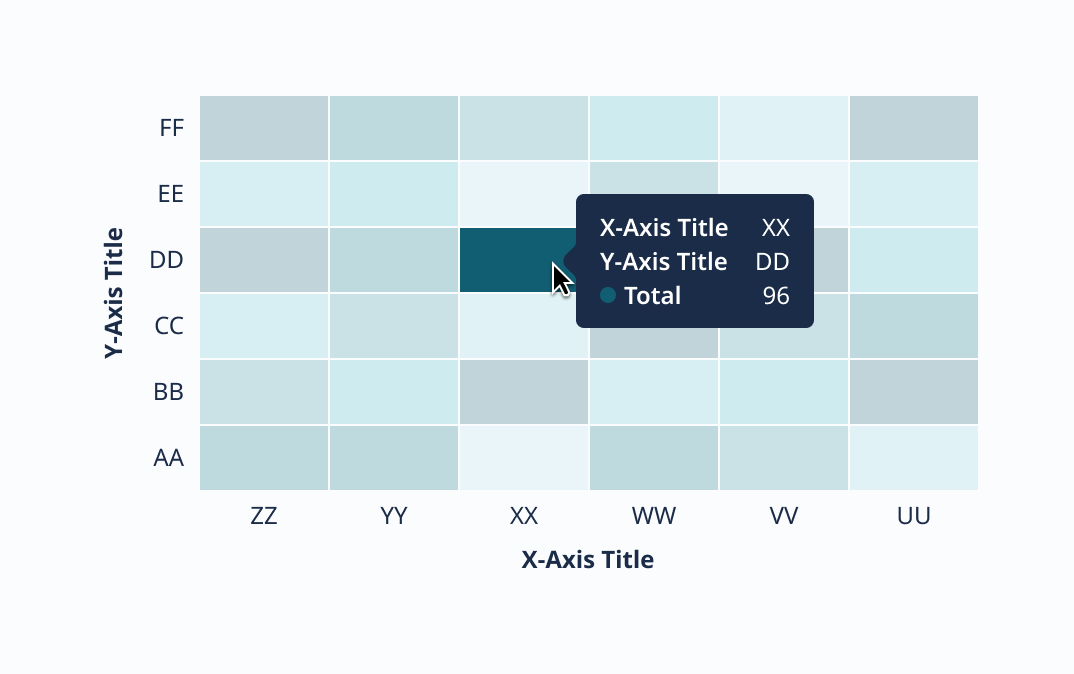This screenshot has height=674, width=1074.
Task: Click the XX column label on x-axis
Action: coord(524,516)
